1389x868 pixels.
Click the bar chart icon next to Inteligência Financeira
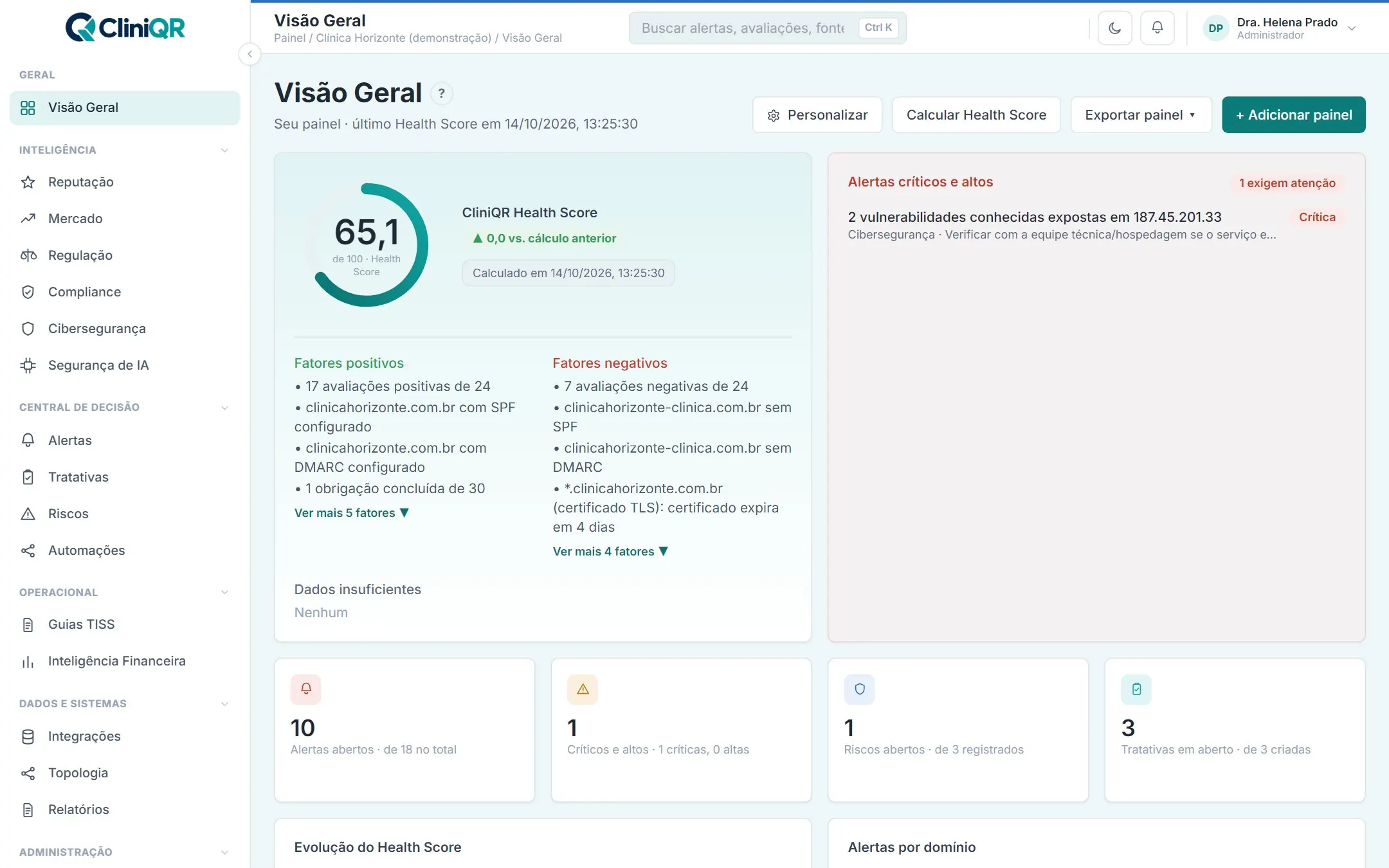(28, 661)
